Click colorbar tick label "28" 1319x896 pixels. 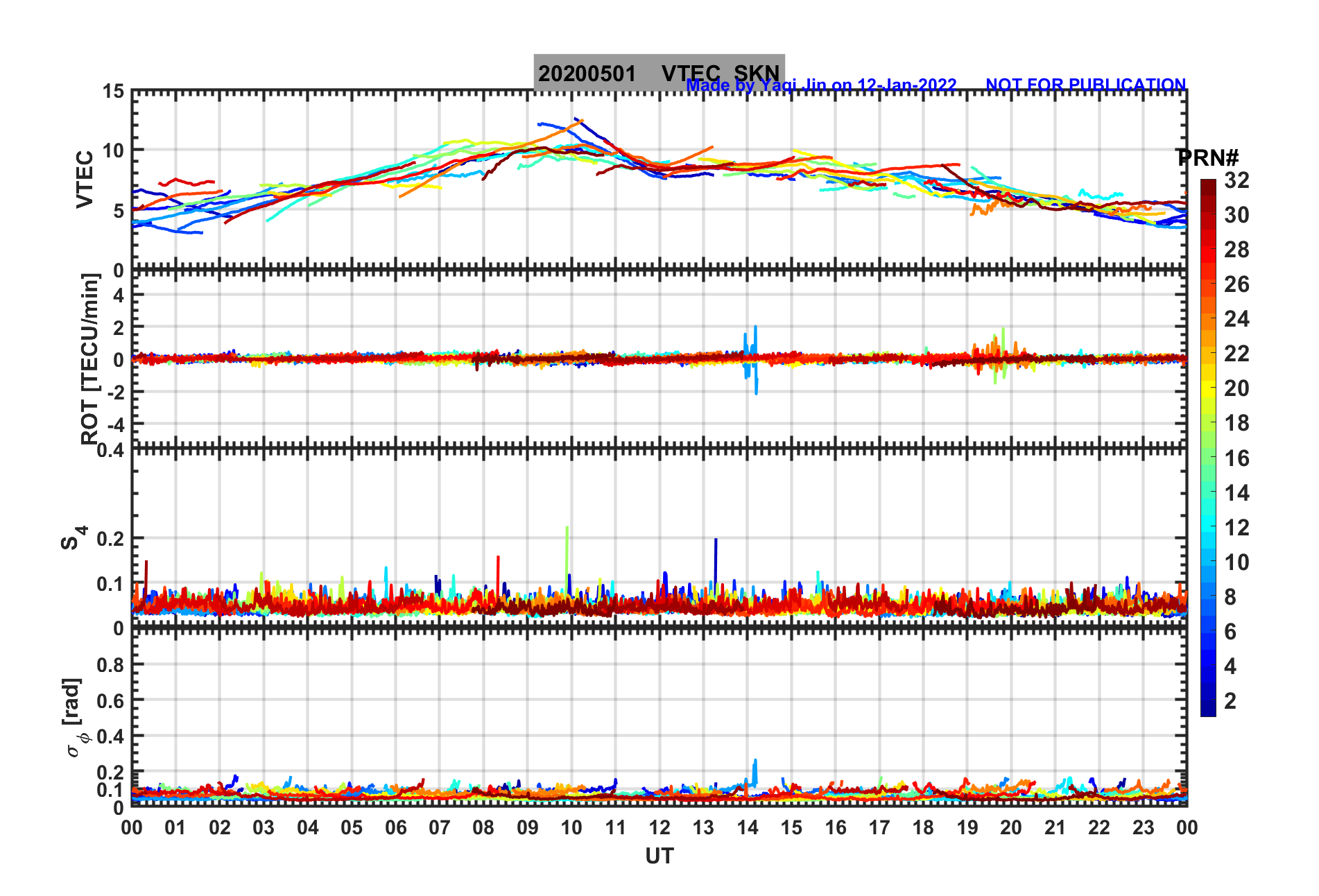(1236, 250)
